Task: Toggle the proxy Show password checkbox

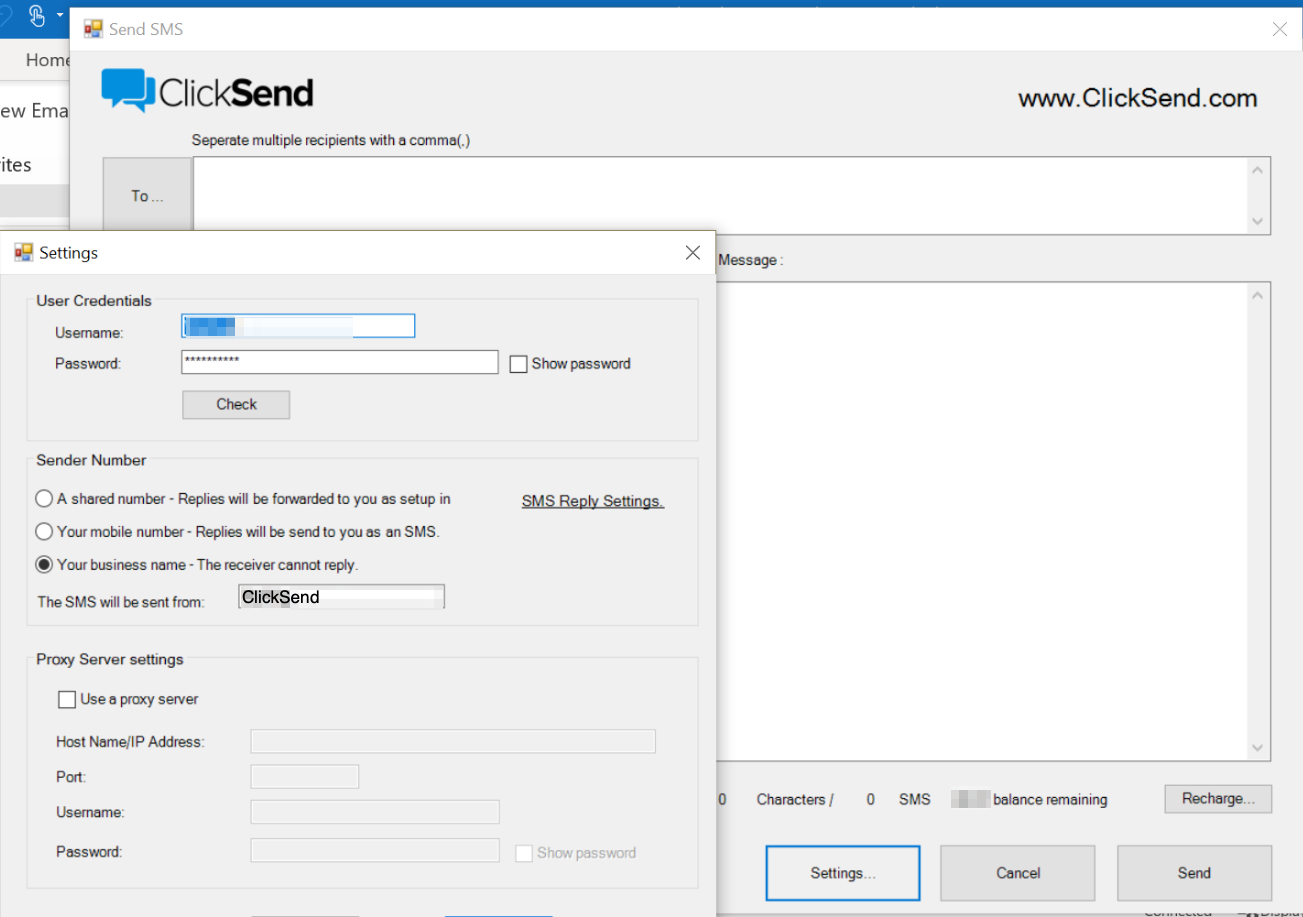Action: coord(524,853)
